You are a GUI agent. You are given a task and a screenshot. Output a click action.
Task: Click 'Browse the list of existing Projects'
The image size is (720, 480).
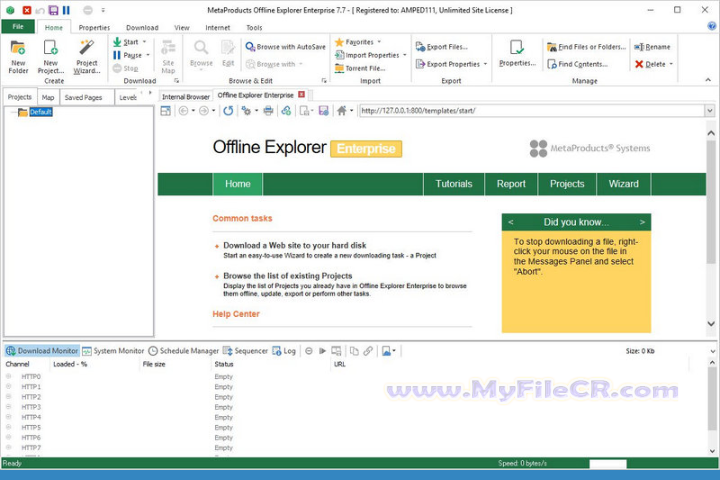(x=288, y=276)
